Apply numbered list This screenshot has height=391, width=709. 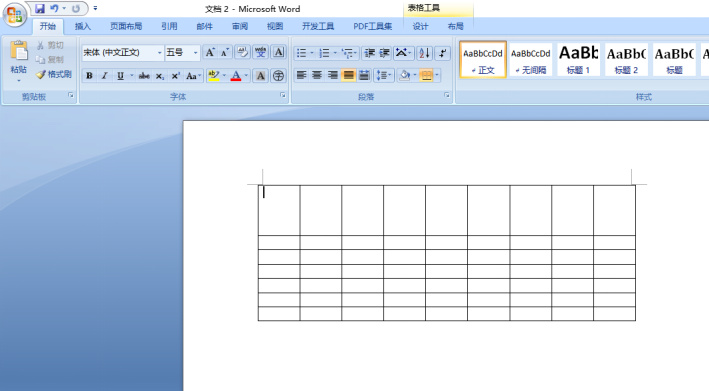[x=324, y=53]
